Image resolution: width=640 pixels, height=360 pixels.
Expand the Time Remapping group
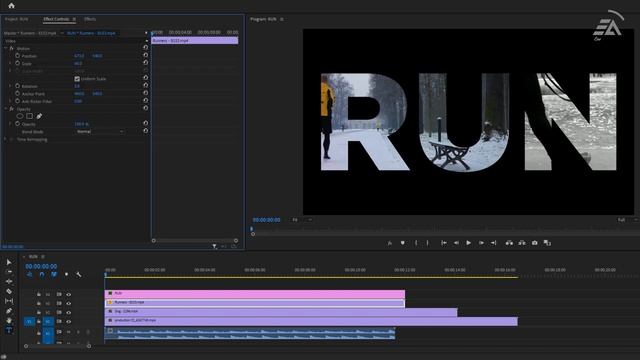pyautogui.click(x=6, y=139)
